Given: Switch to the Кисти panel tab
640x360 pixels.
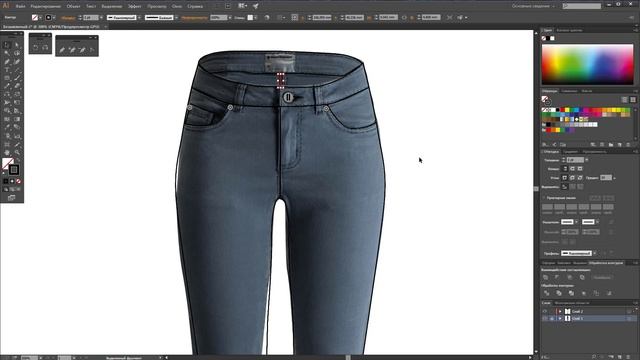Looking at the screenshot, I should tap(587, 91).
